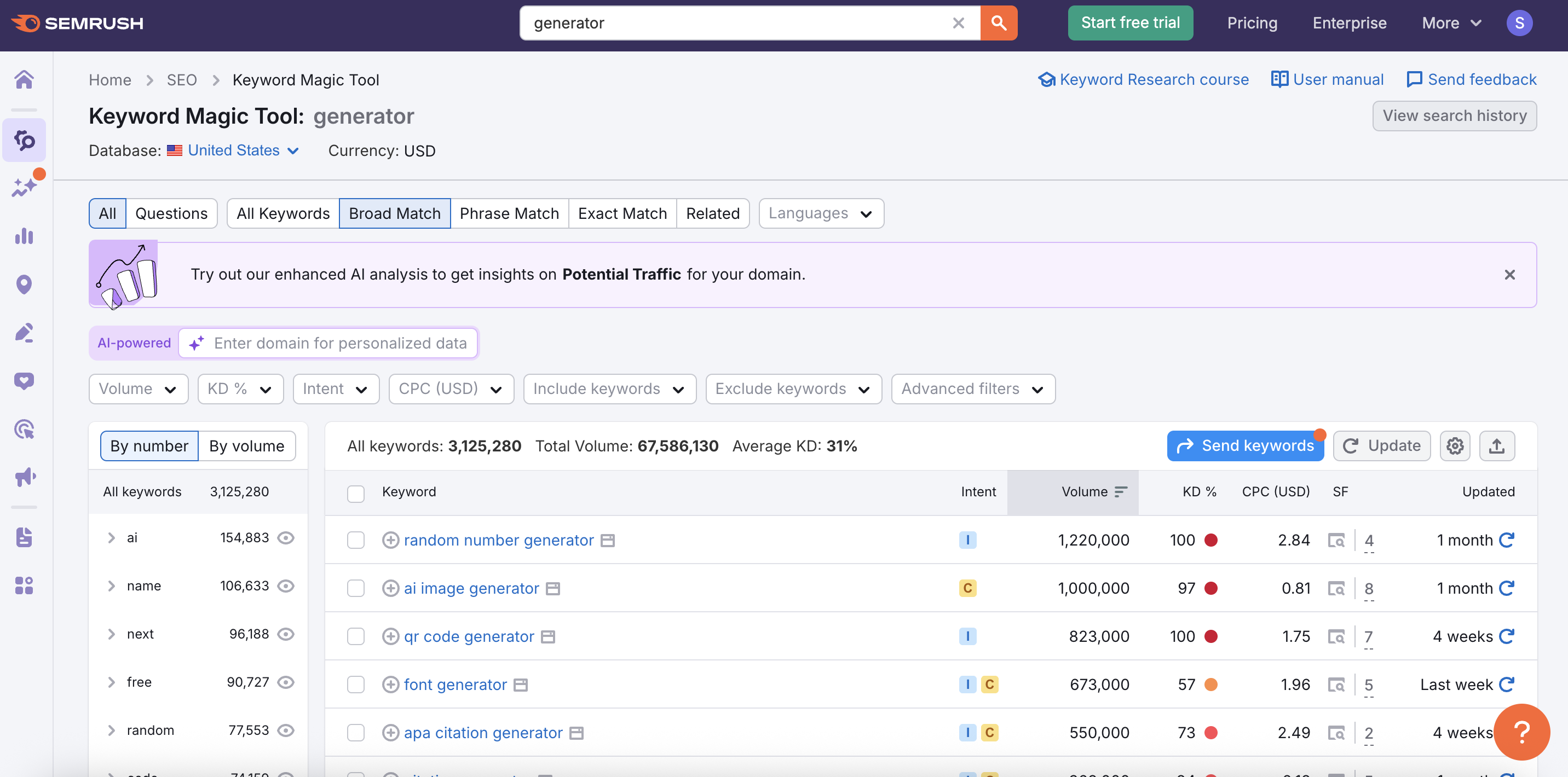Click the Send keywords button
Image resolution: width=1568 pixels, height=777 pixels.
click(1246, 446)
